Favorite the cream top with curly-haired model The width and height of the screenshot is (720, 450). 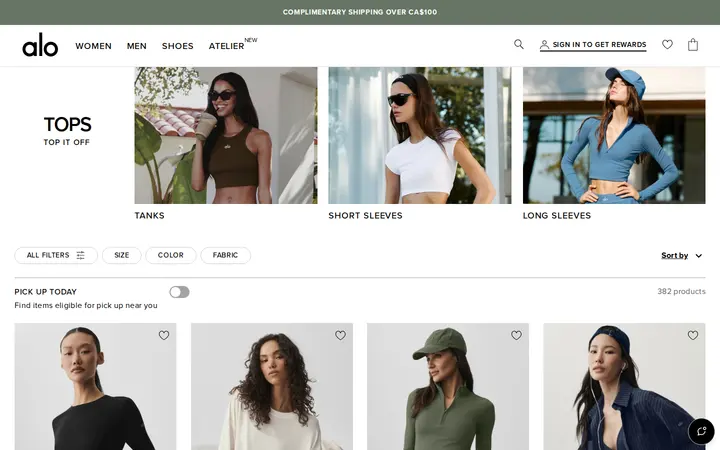click(340, 335)
